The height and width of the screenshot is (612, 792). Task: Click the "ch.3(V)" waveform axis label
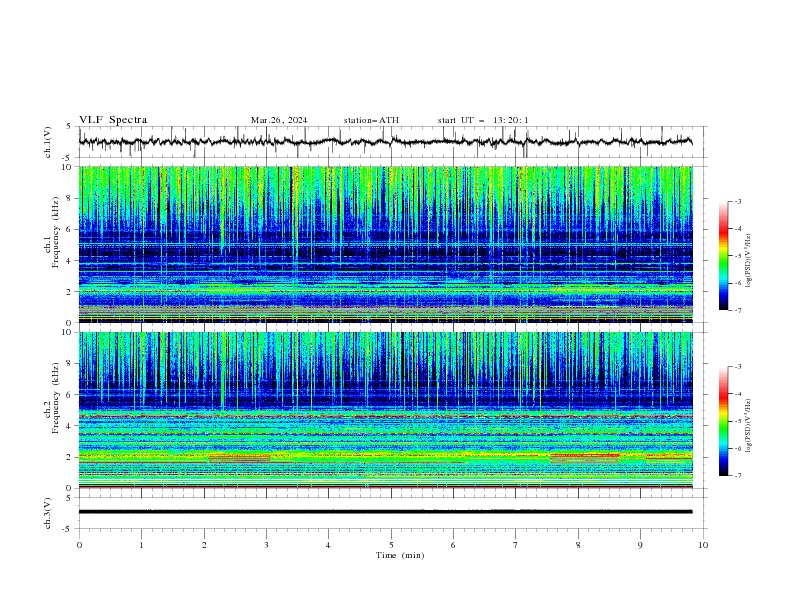coord(48,513)
